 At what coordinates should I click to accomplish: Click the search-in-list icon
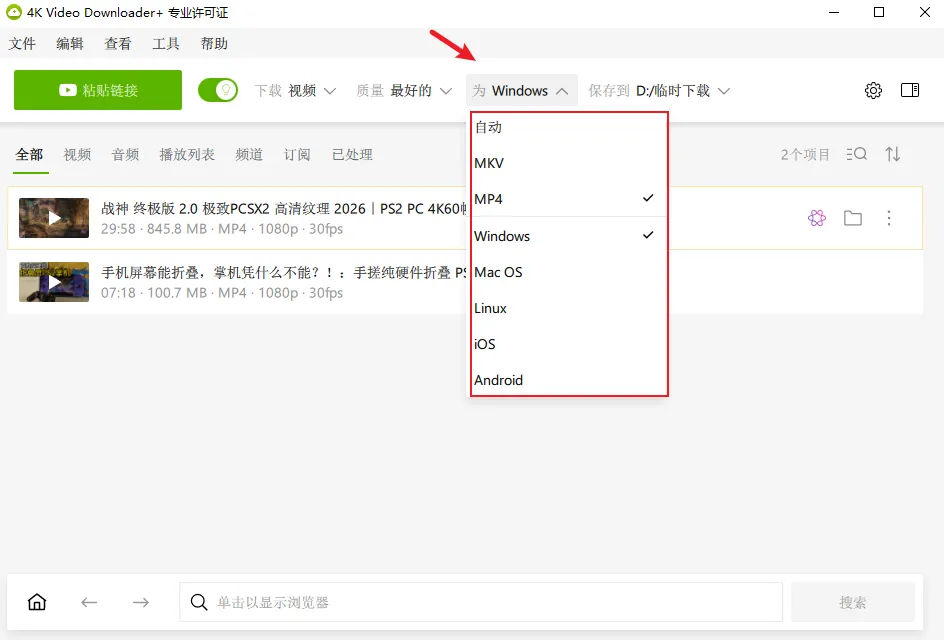[856, 154]
